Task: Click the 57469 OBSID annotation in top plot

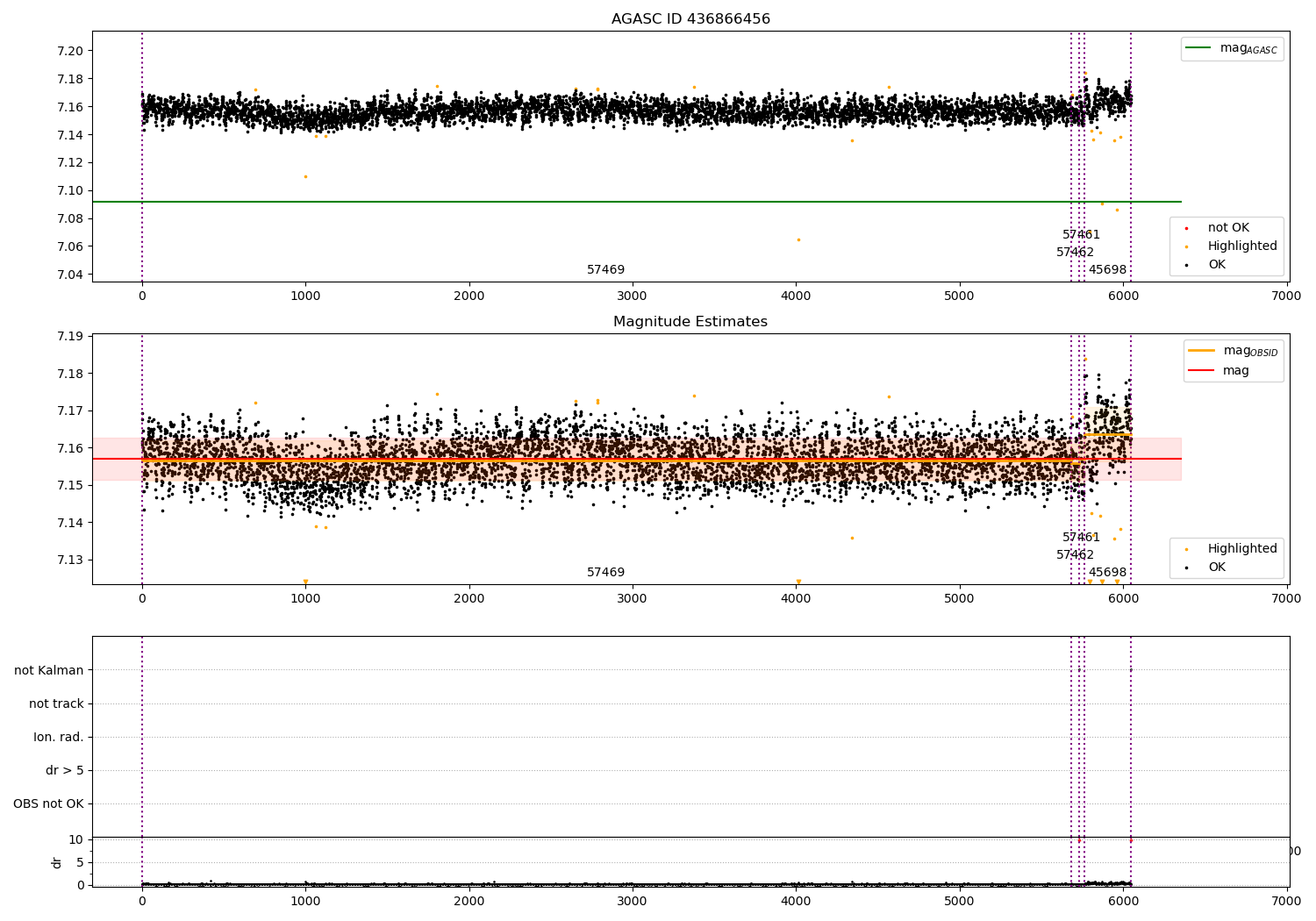Action: click(605, 270)
